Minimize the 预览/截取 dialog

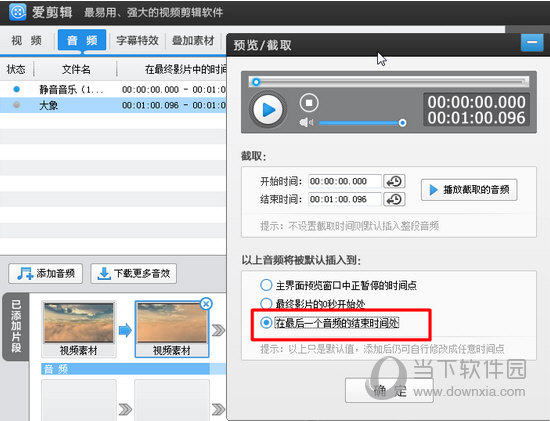click(532, 43)
